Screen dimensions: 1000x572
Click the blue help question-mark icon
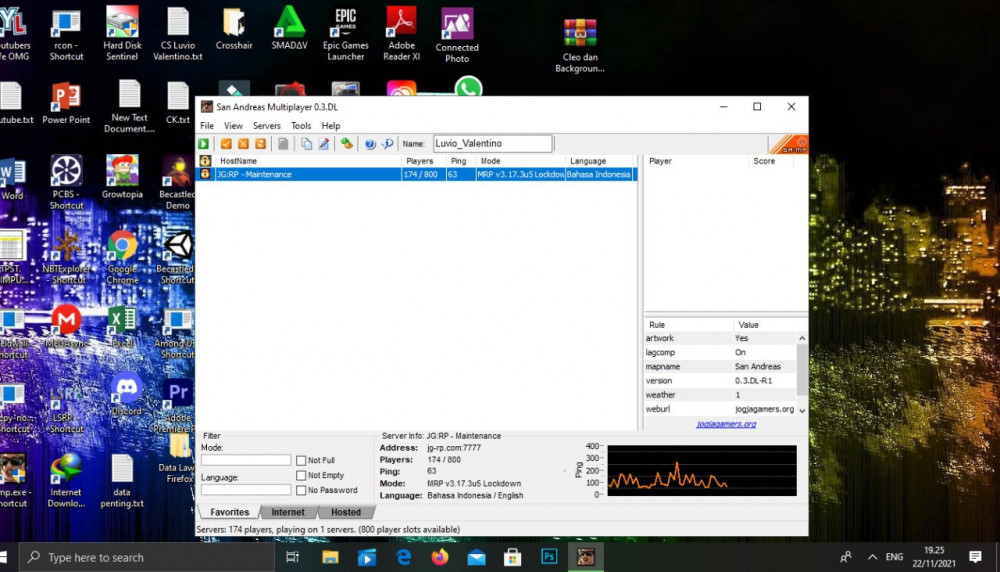tap(370, 144)
